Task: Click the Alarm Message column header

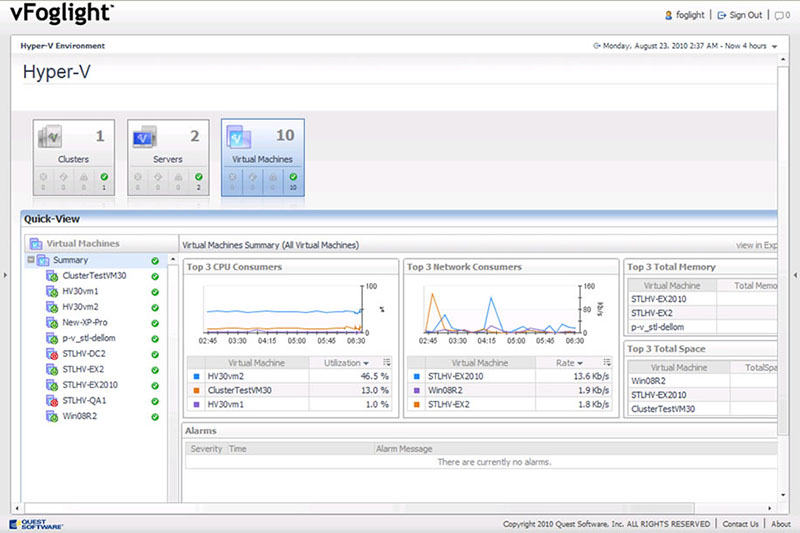Action: tap(404, 449)
